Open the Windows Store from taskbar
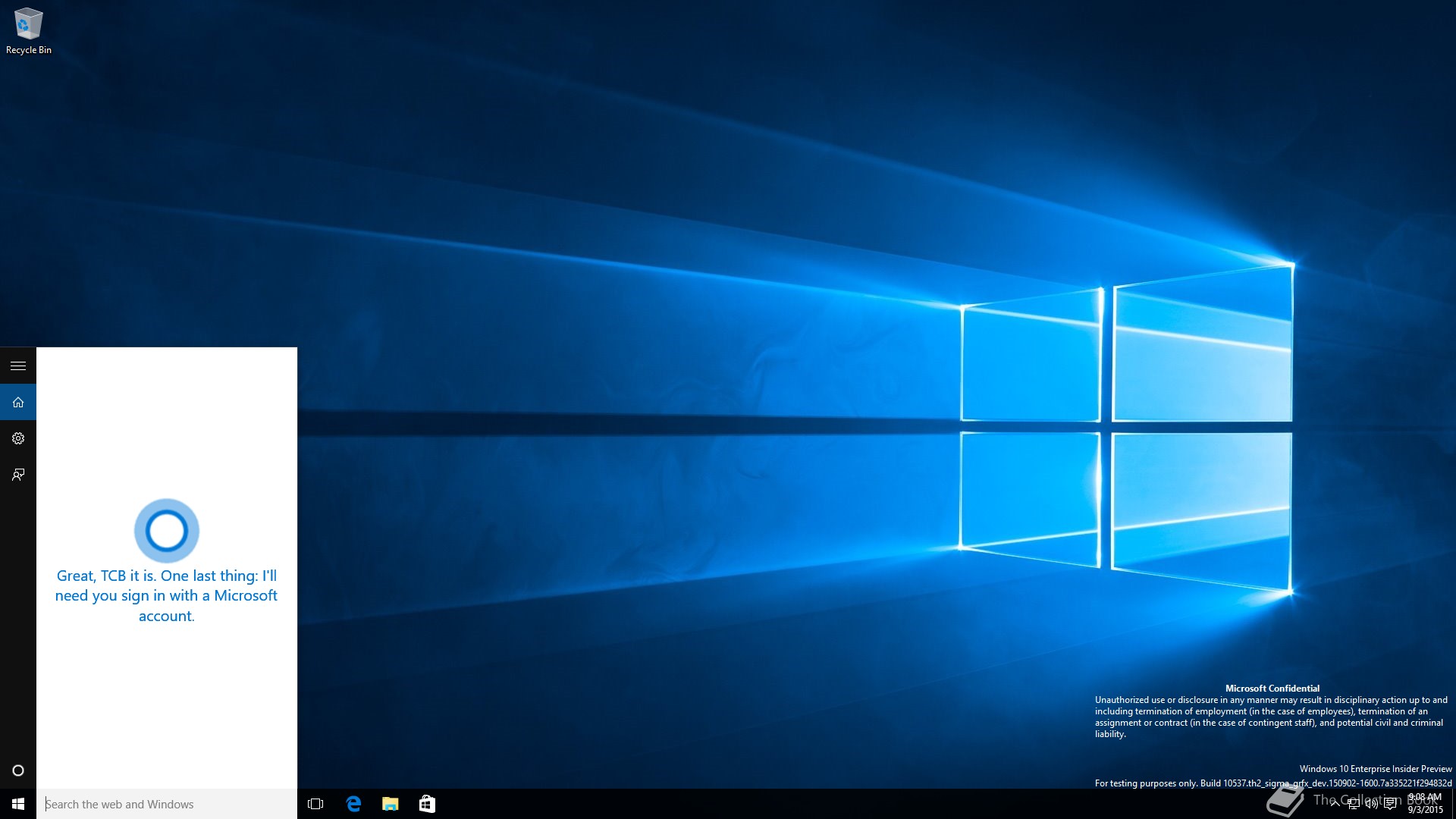This screenshot has width=1456, height=819. (427, 804)
